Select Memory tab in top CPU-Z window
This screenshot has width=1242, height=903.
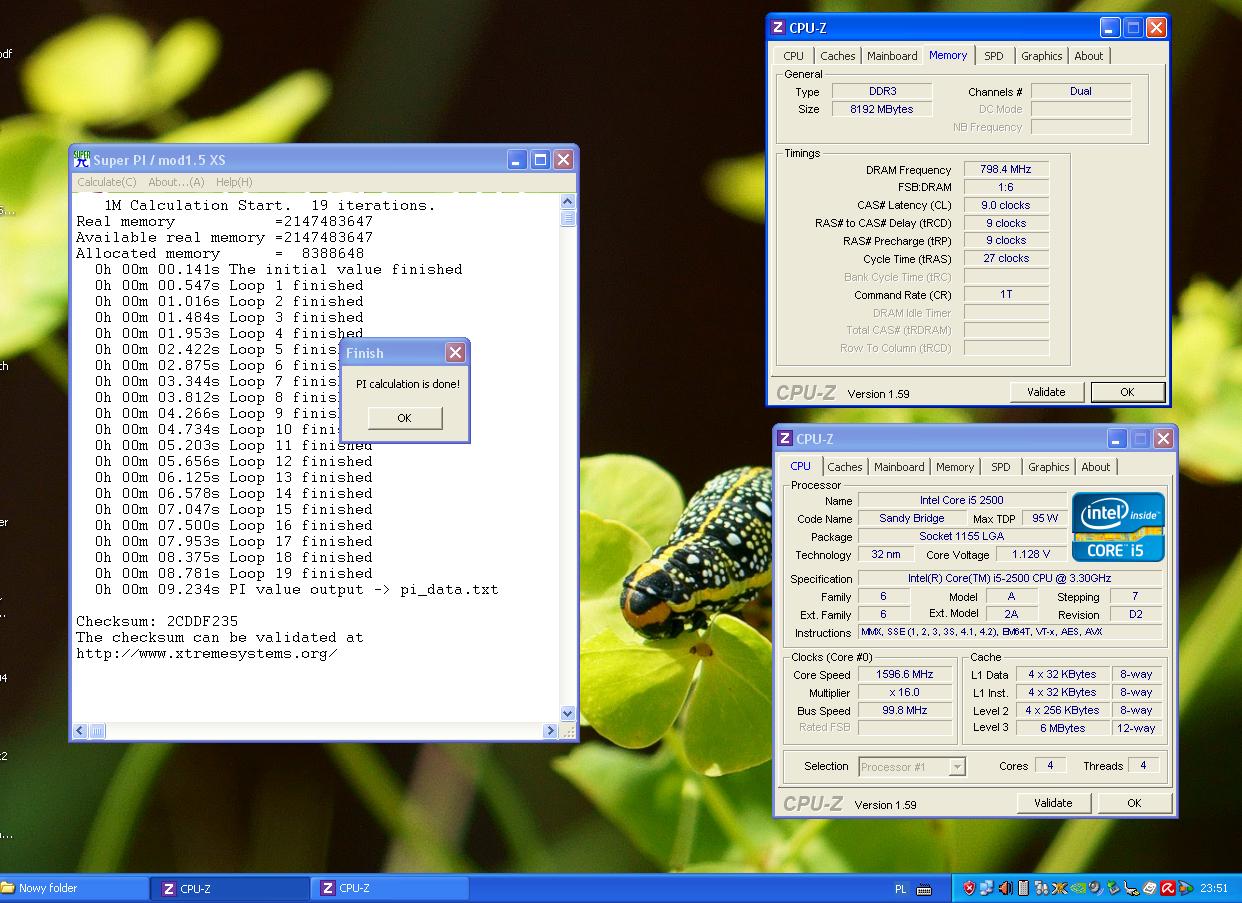(948, 55)
